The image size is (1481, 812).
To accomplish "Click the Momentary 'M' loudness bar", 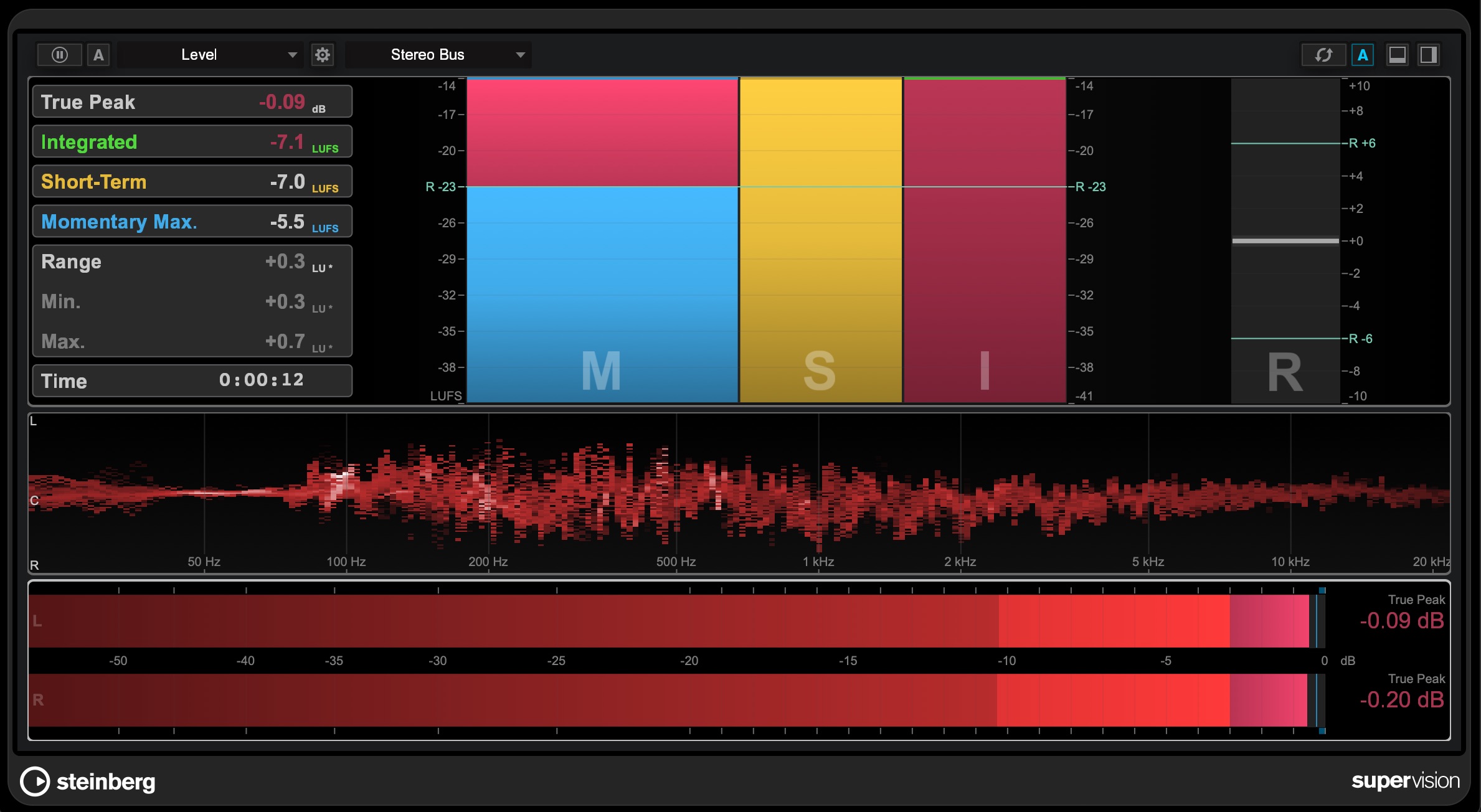I will (x=602, y=240).
